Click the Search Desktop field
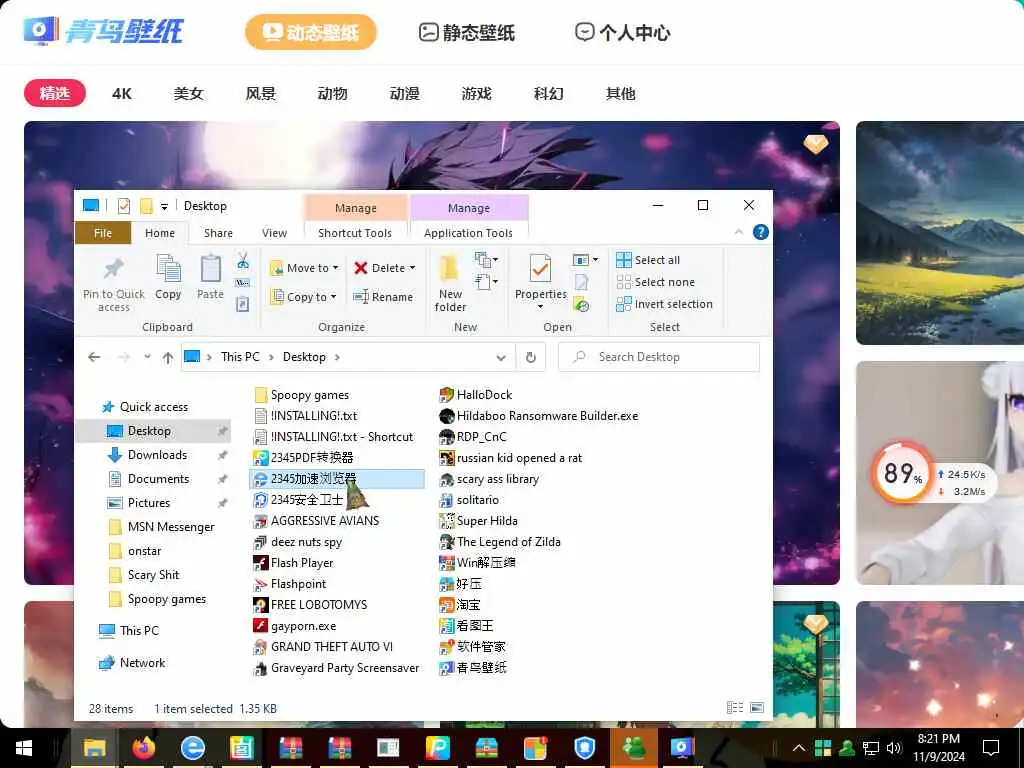This screenshot has width=1024, height=768. 659,357
